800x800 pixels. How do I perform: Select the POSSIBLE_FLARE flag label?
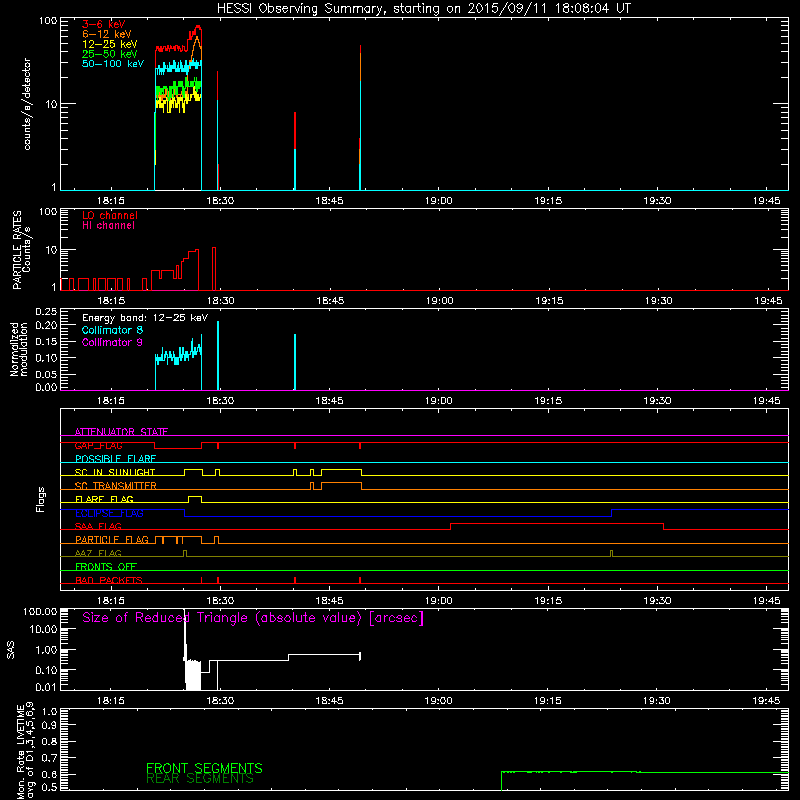pyautogui.click(x=115, y=459)
